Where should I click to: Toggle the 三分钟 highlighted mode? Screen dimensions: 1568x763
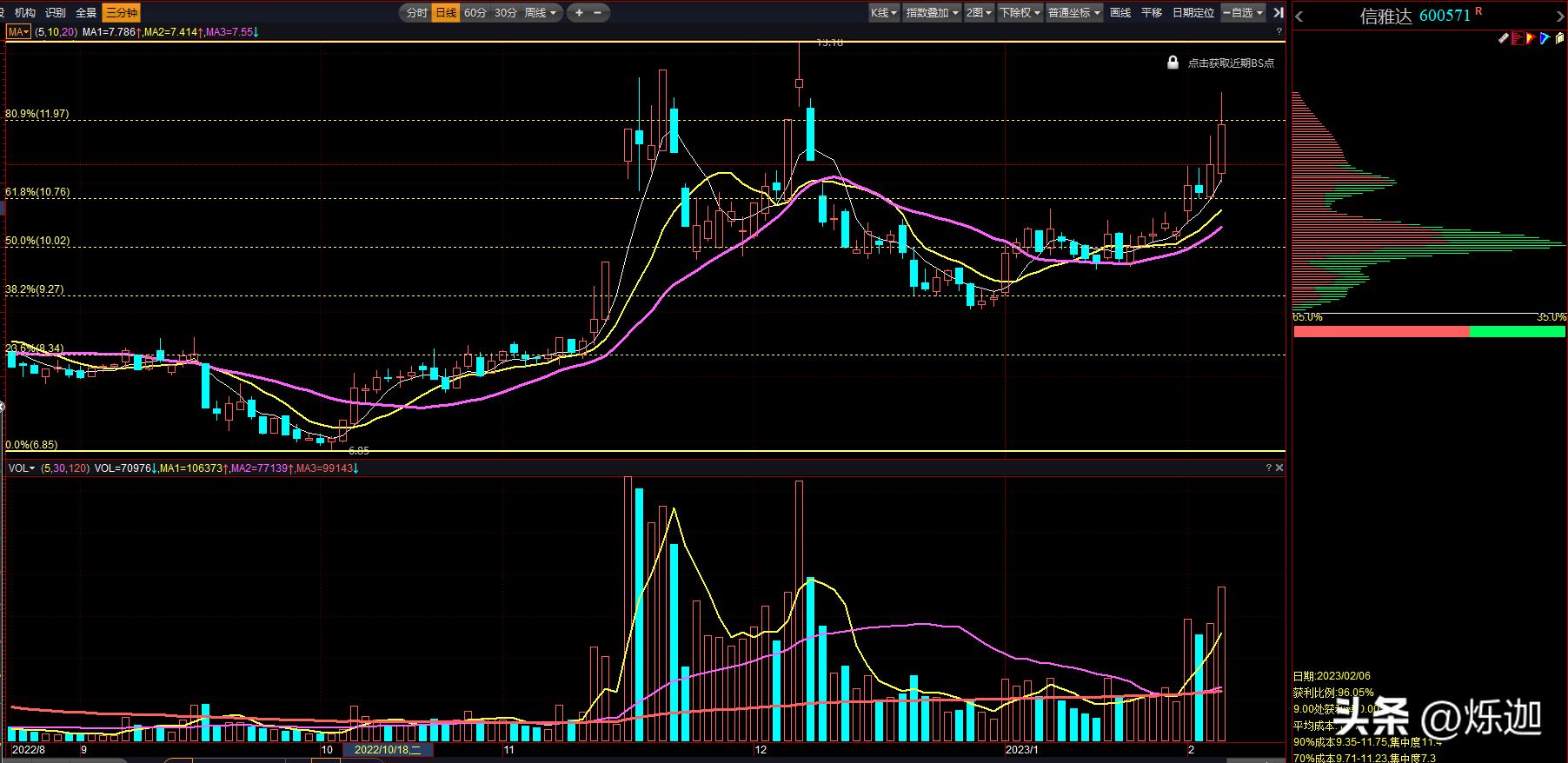(x=121, y=12)
